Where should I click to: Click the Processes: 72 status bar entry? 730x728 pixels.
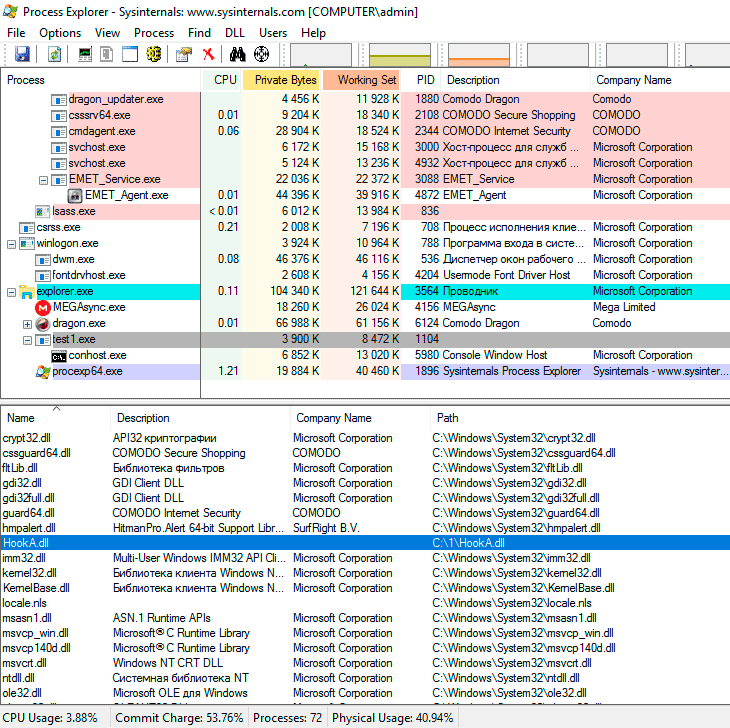click(x=287, y=718)
